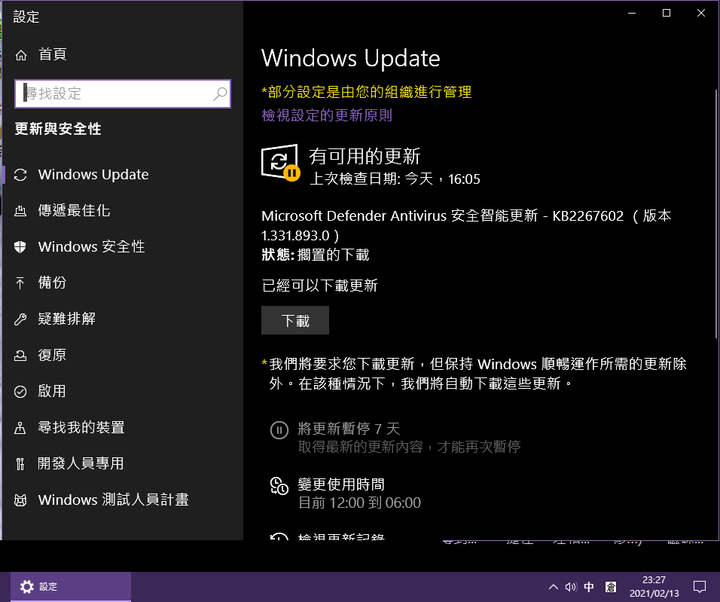Click the gear icon on taskbar 設定 button
This screenshot has width=720, height=602.
[x=27, y=586]
